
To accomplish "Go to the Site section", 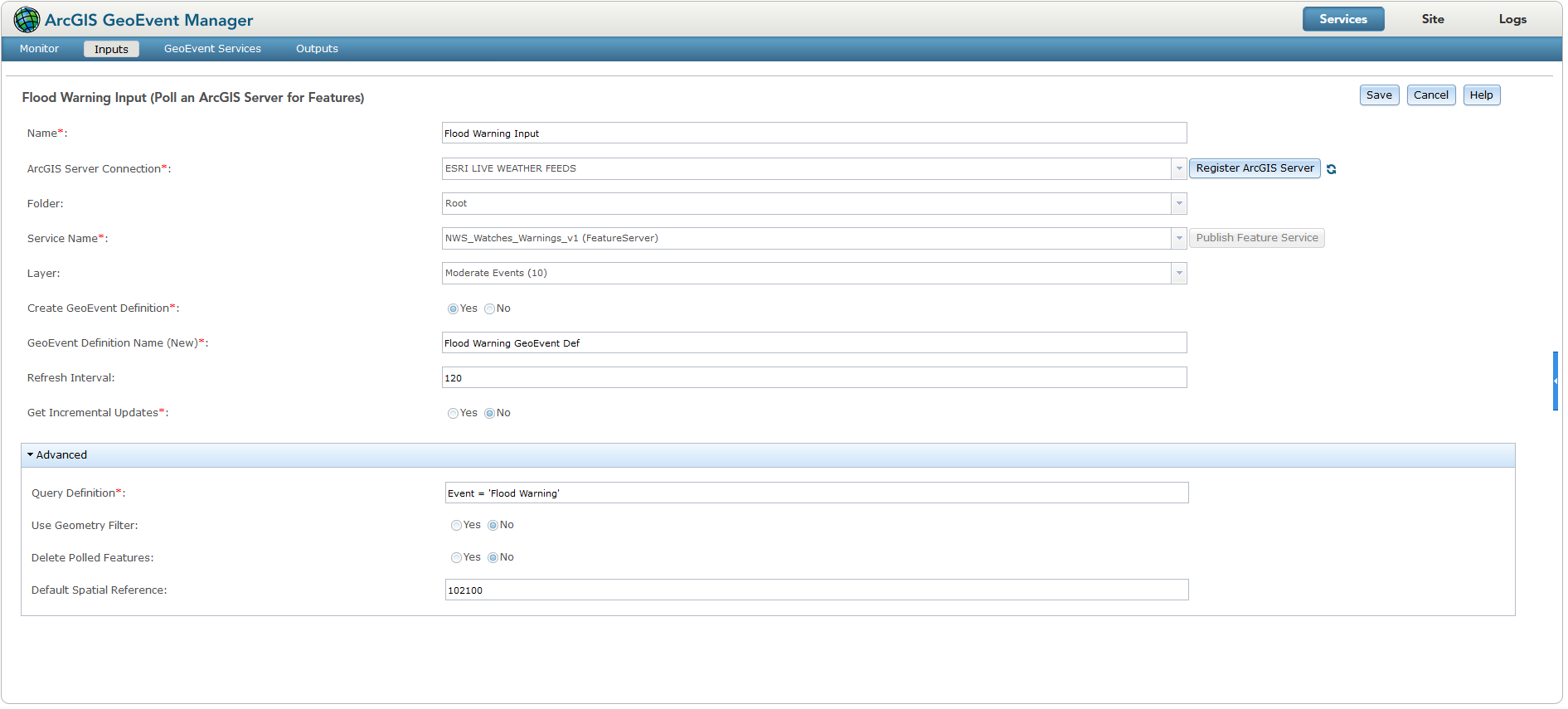I will 1433,19.
